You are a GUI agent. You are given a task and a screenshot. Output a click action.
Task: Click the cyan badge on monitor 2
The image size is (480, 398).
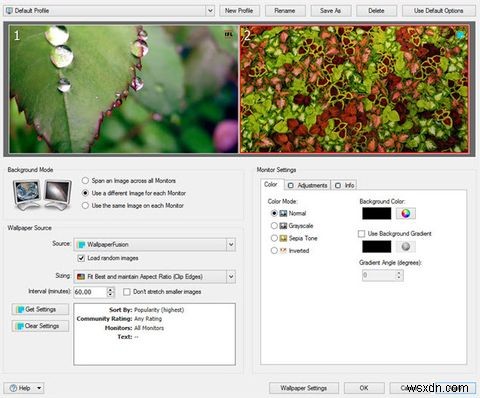460,35
